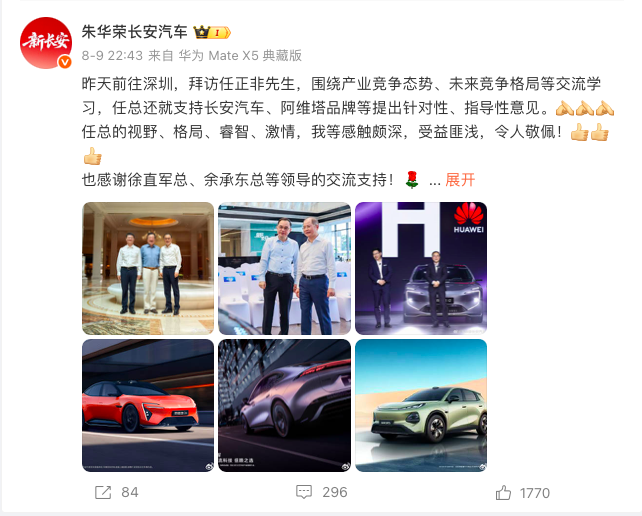The width and height of the screenshot is (642, 516).
Task: Click the 8-9 22:43 post timestamp
Action: pyautogui.click(x=112, y=55)
